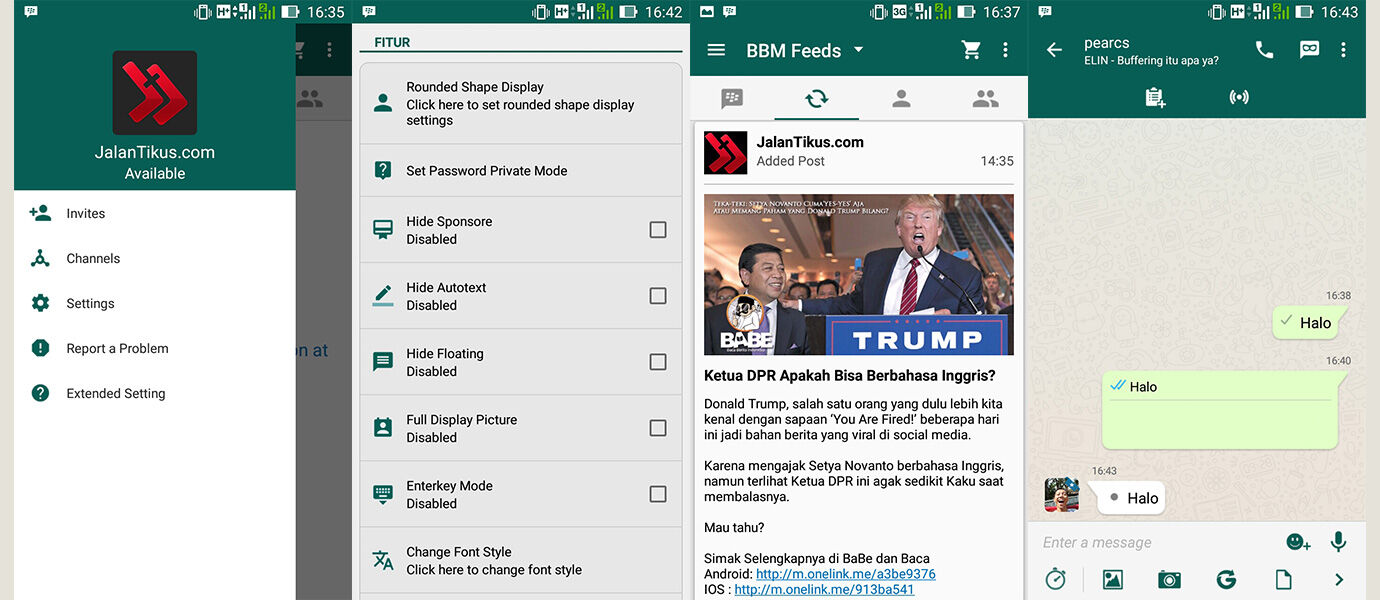Click the Enterkey Mode keyboard icon
The width and height of the screenshot is (1380, 600).
(x=383, y=494)
